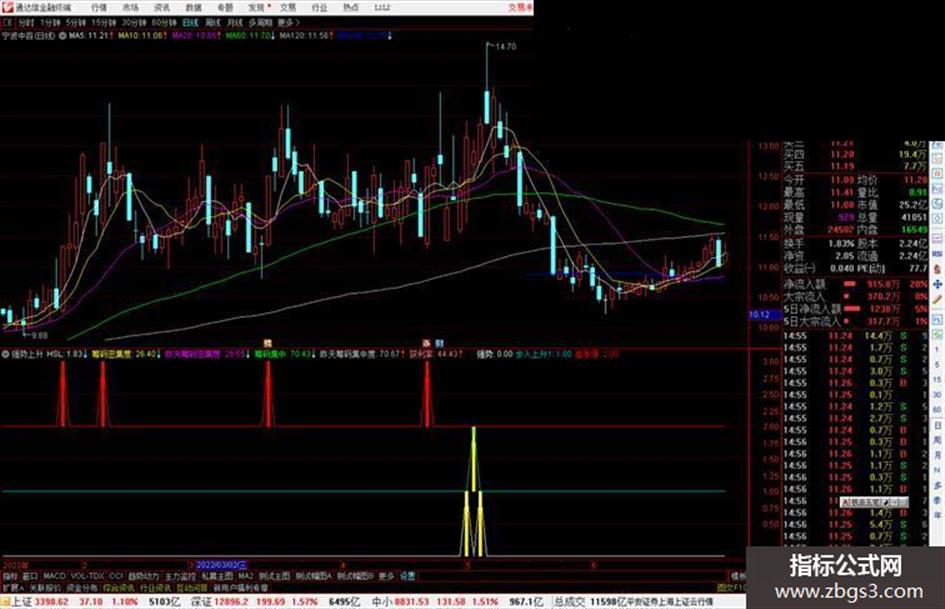Select the 周线 weekly period
Image resolution: width=945 pixels, height=609 pixels.
213,22
